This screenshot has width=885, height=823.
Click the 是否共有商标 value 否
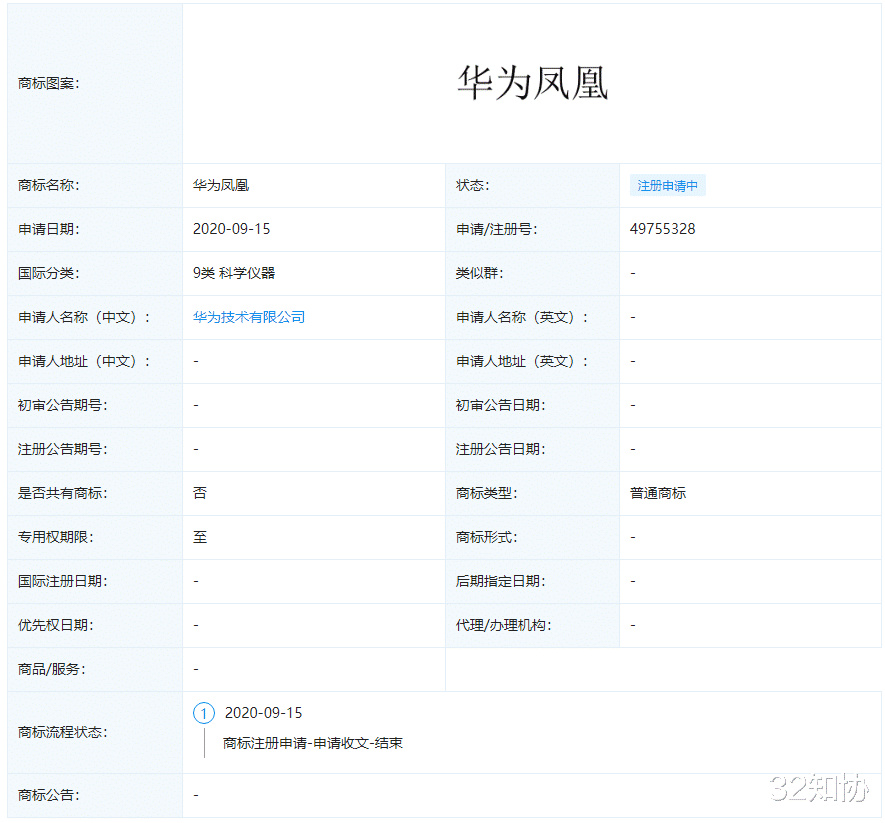pos(198,493)
